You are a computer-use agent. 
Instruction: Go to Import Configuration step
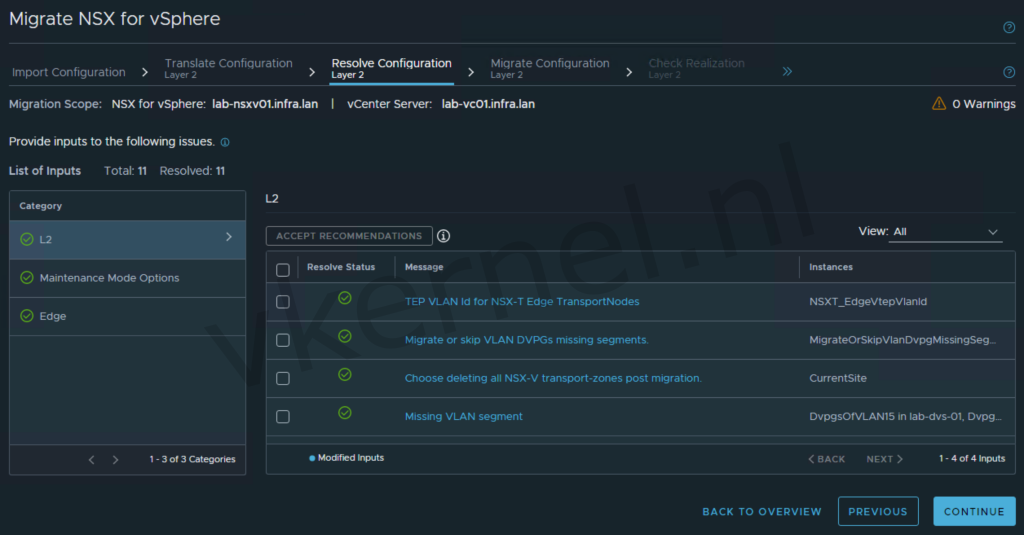pos(69,72)
